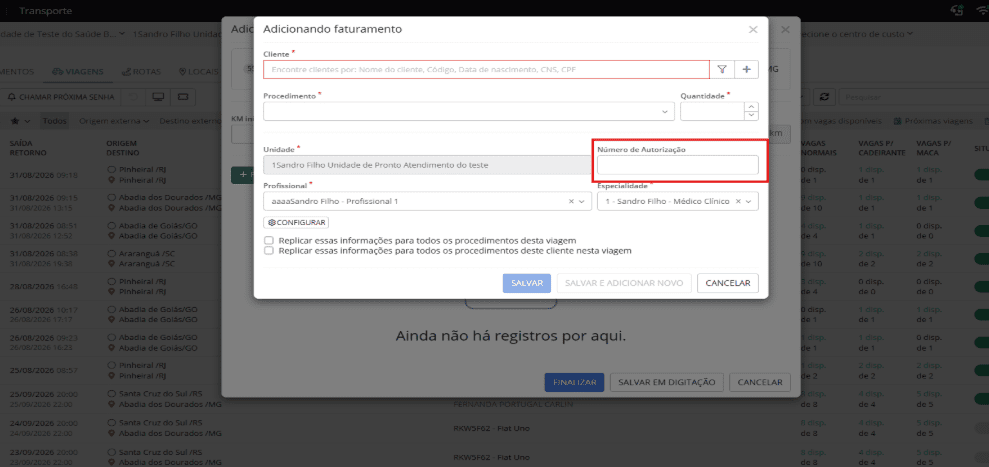The width and height of the screenshot is (989, 467).
Task: Click FERNANDA PORTUGAL CARLIN text
Action: [x=513, y=404]
